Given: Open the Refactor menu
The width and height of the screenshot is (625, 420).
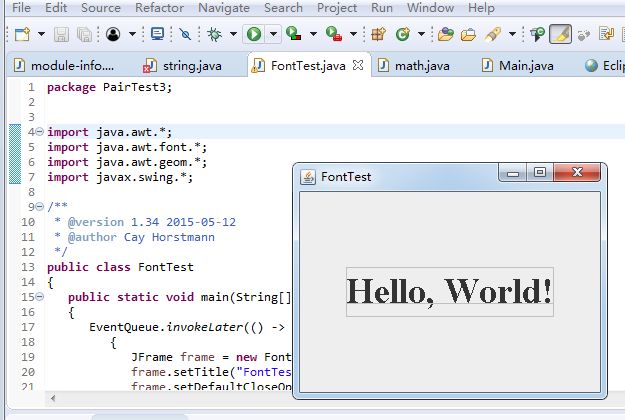Looking at the screenshot, I should [x=159, y=8].
